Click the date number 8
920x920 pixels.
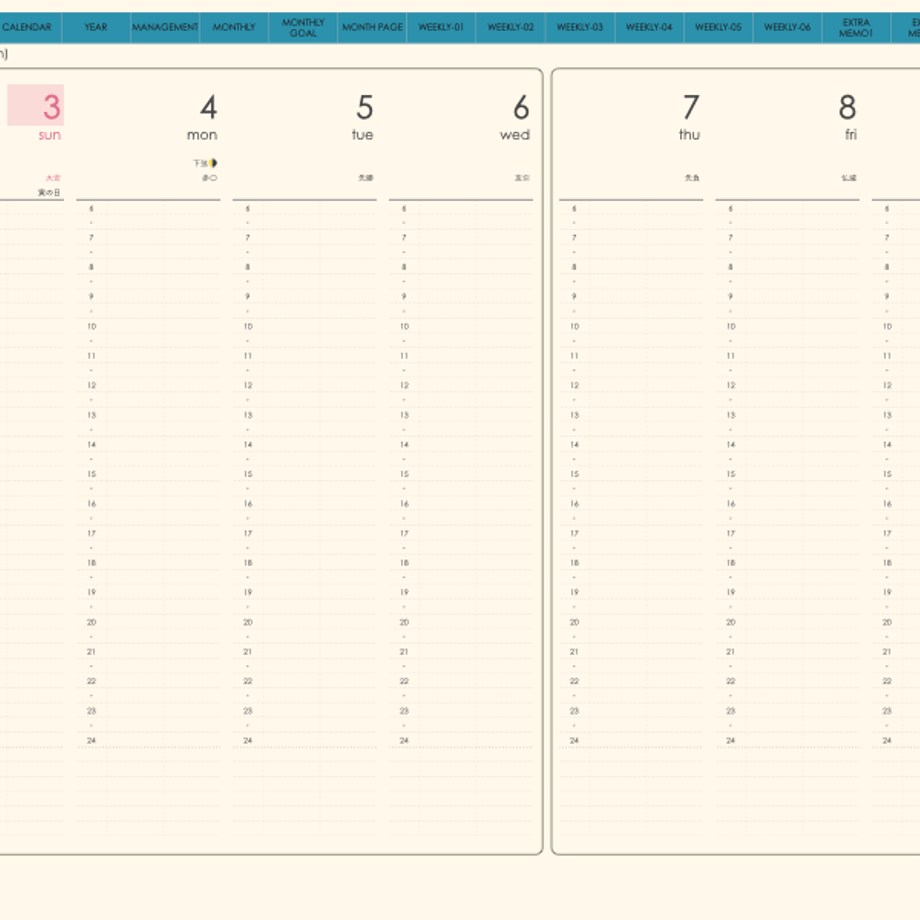click(847, 107)
